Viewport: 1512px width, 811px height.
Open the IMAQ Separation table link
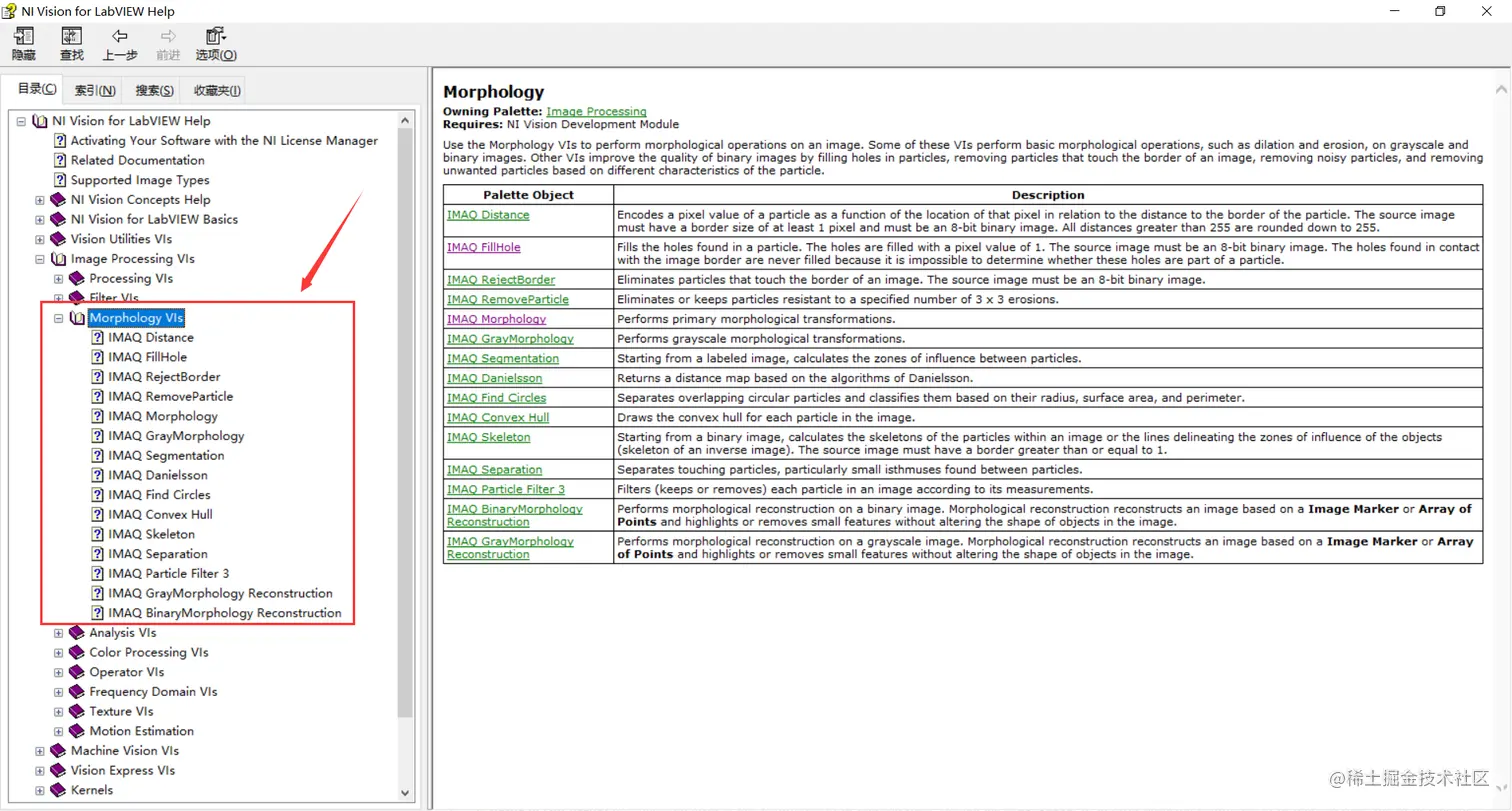[x=495, y=470]
